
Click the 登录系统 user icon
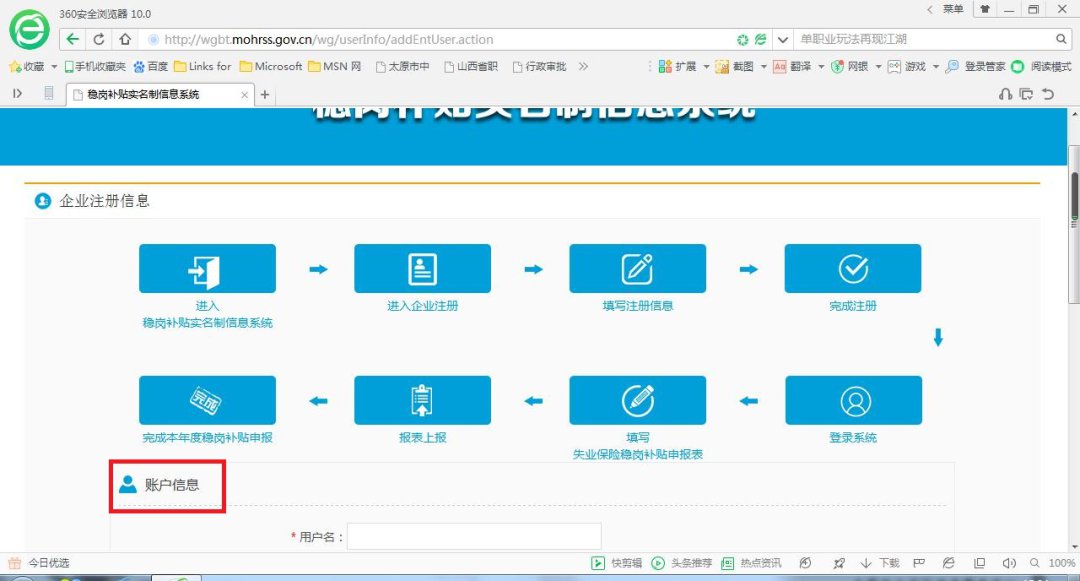click(x=852, y=400)
